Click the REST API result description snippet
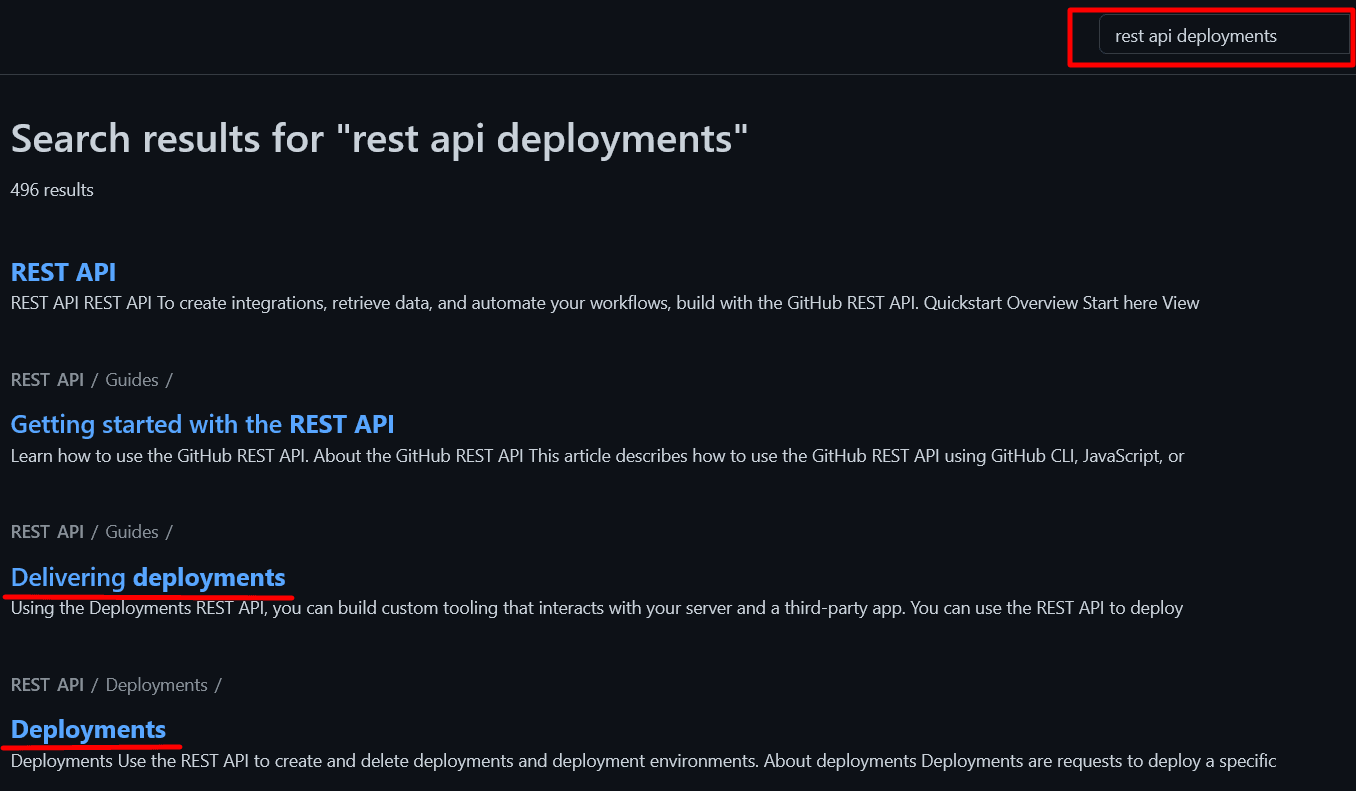 [x=604, y=303]
